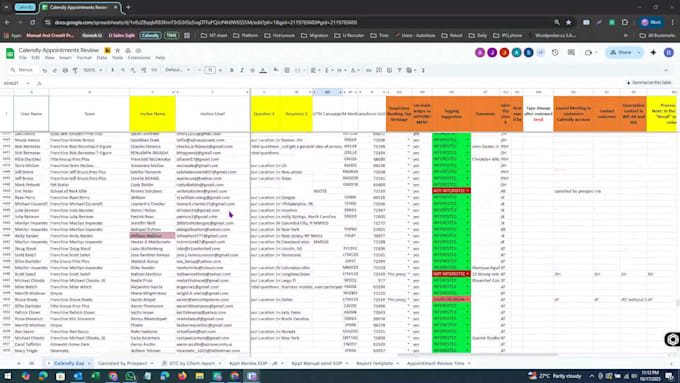Open the Calendly Zap tab dropdown arrow
The height and width of the screenshot is (383, 680).
click(89, 363)
